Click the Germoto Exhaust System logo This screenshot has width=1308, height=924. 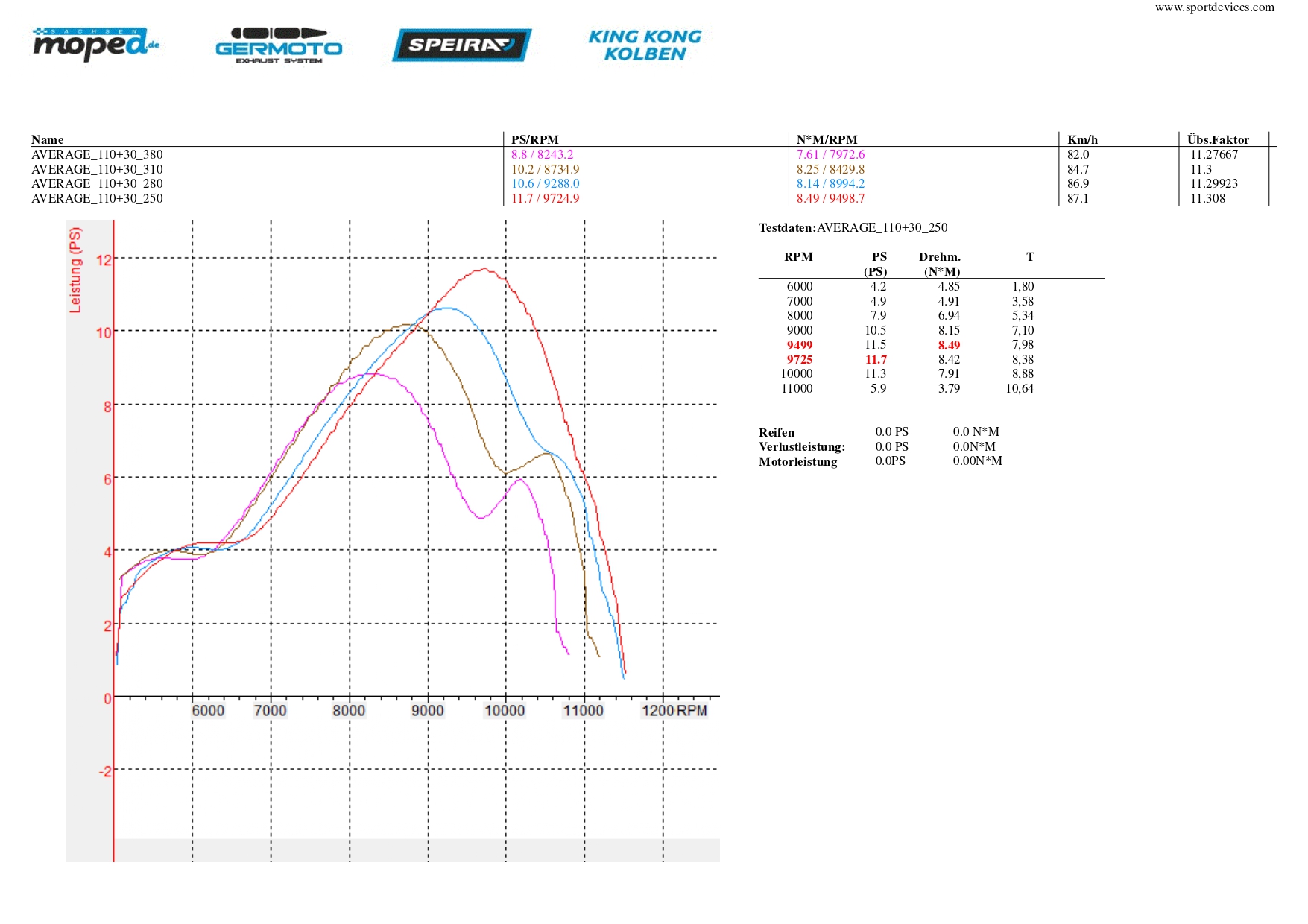[x=279, y=45]
